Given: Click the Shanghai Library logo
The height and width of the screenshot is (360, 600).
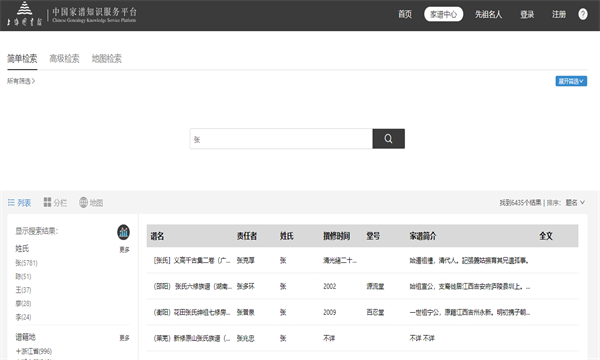Looking at the screenshot, I should 24,14.
